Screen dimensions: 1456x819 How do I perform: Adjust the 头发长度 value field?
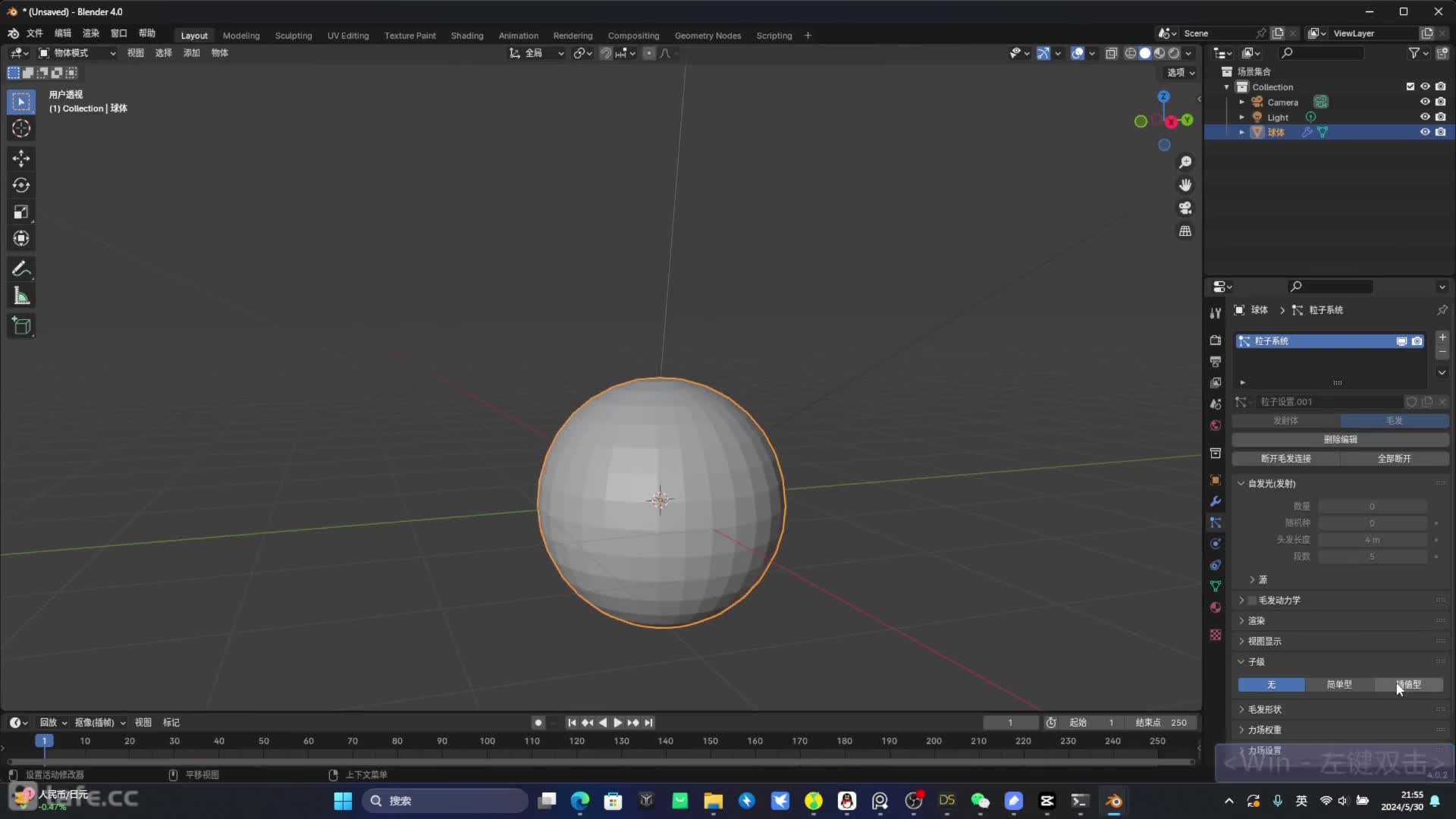(1373, 540)
